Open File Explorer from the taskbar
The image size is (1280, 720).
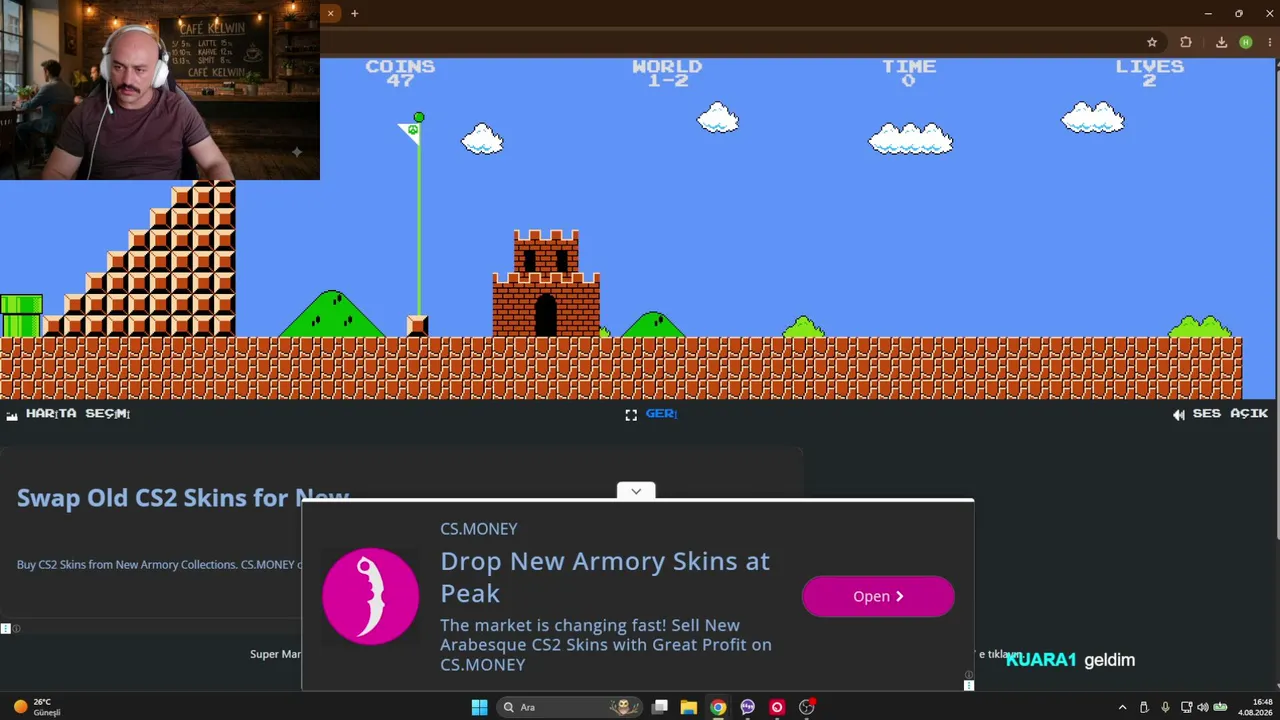click(x=689, y=707)
